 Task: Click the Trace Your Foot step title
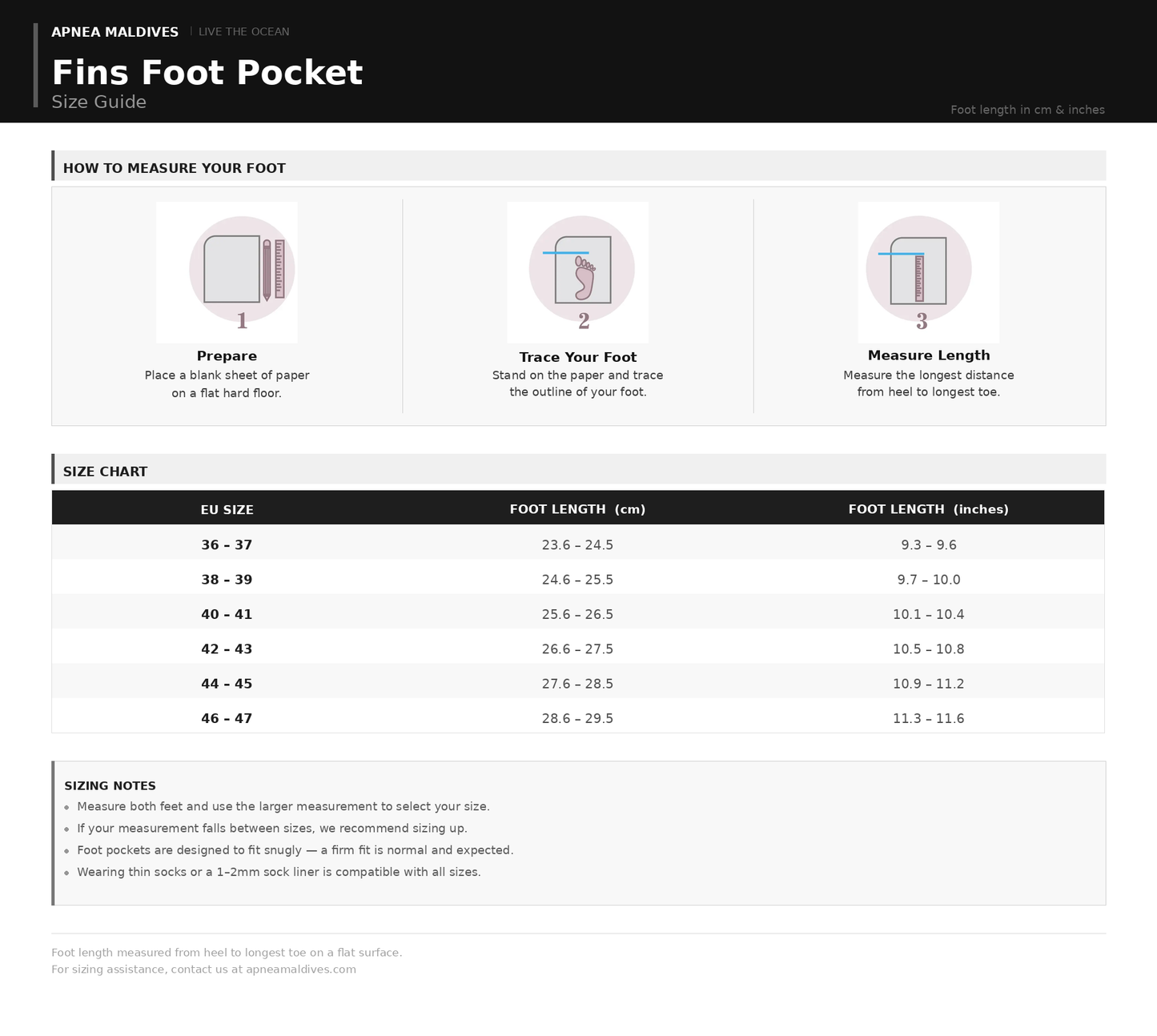pyautogui.click(x=577, y=357)
